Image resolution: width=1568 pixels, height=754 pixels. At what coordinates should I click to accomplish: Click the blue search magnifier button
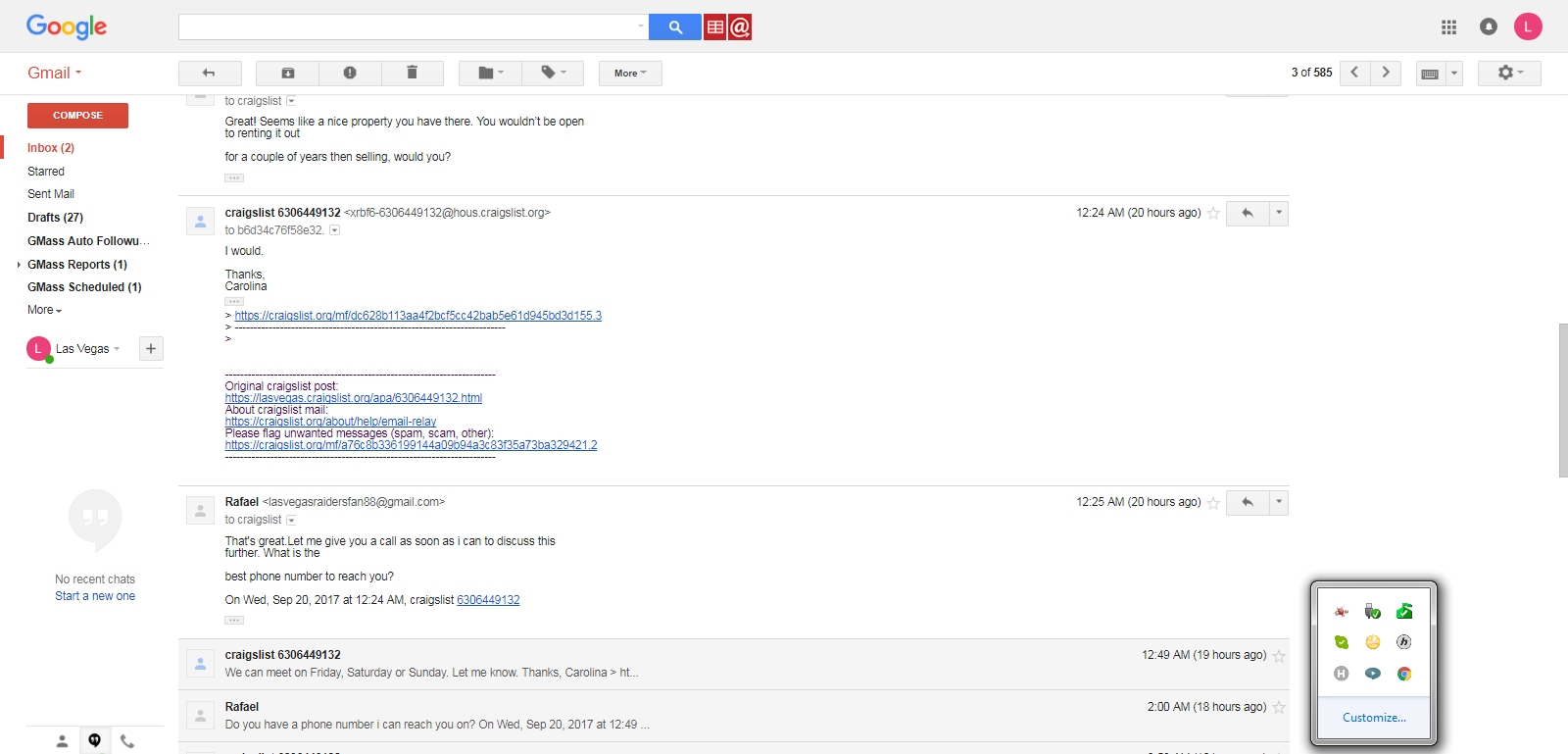674,27
